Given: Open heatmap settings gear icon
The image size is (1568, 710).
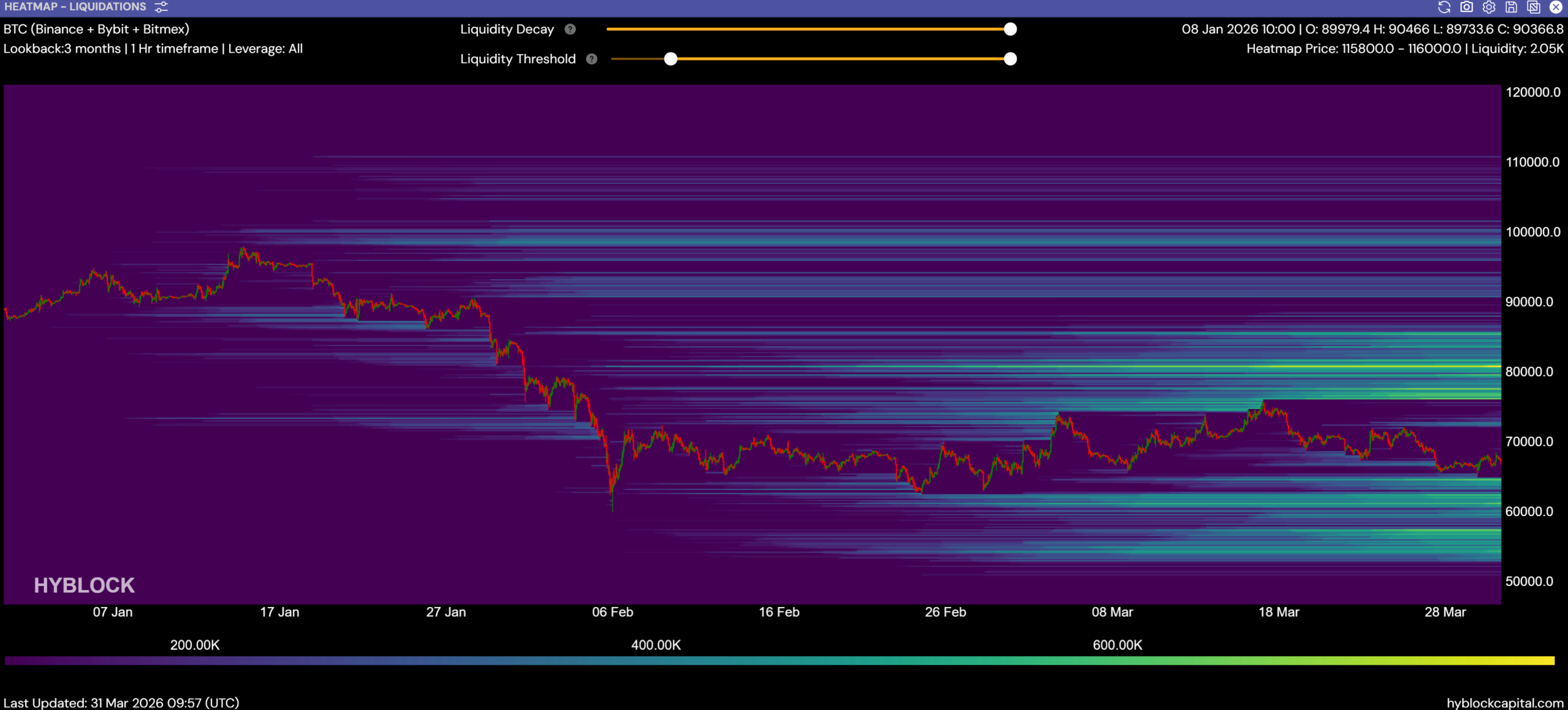Looking at the screenshot, I should click(1489, 7).
